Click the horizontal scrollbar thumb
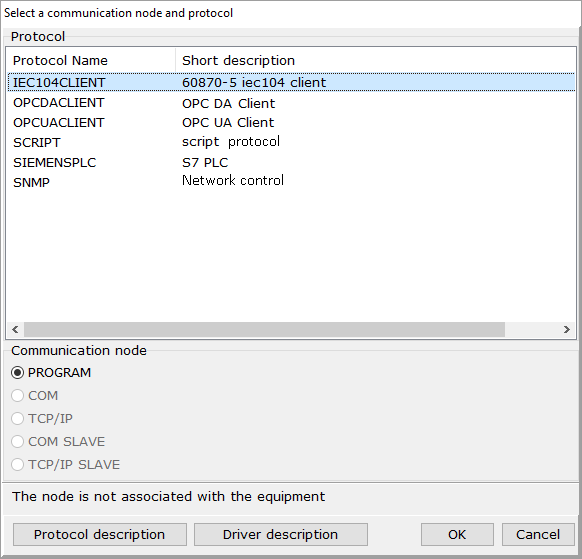Viewport: 582px width, 559px height. [264, 329]
